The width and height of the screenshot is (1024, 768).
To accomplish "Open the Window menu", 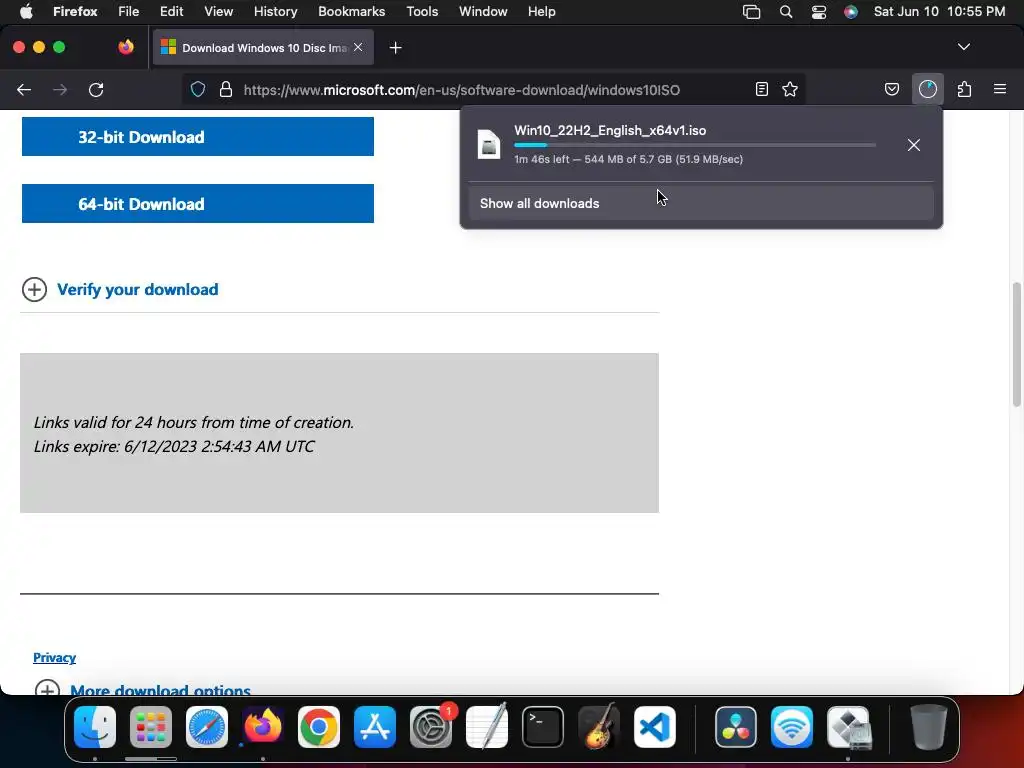I will [483, 12].
